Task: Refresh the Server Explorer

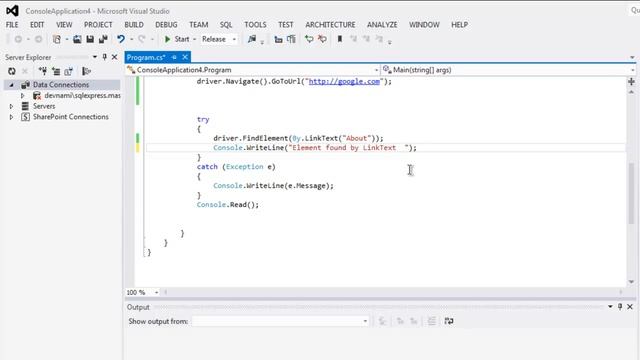Action: [12, 71]
